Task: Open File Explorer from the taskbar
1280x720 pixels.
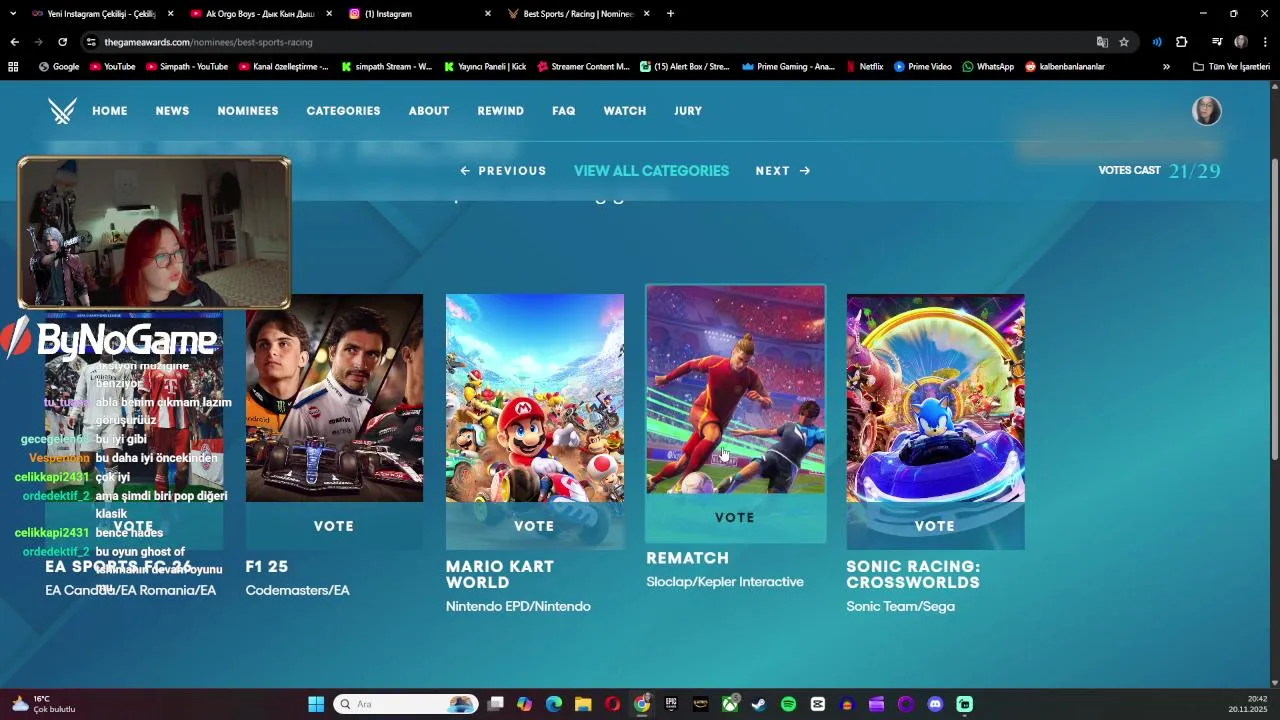Action: pos(583,704)
